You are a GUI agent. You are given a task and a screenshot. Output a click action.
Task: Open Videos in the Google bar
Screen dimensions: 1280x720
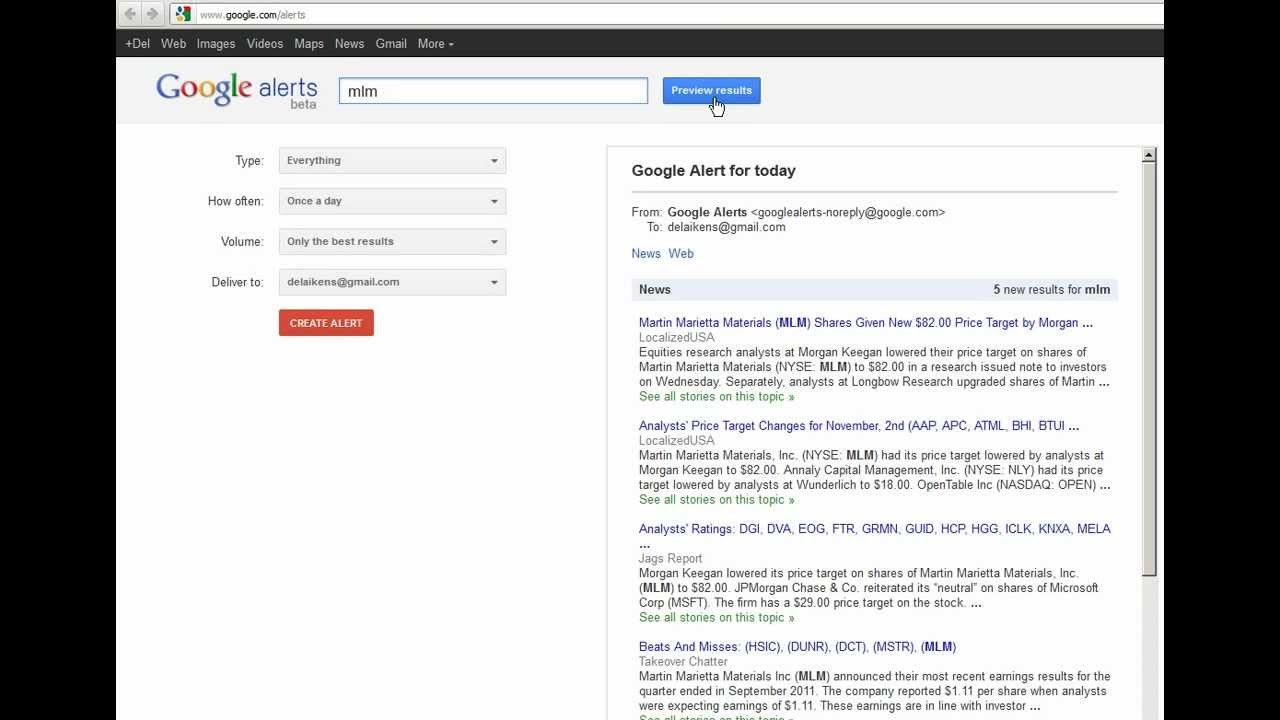(x=265, y=44)
